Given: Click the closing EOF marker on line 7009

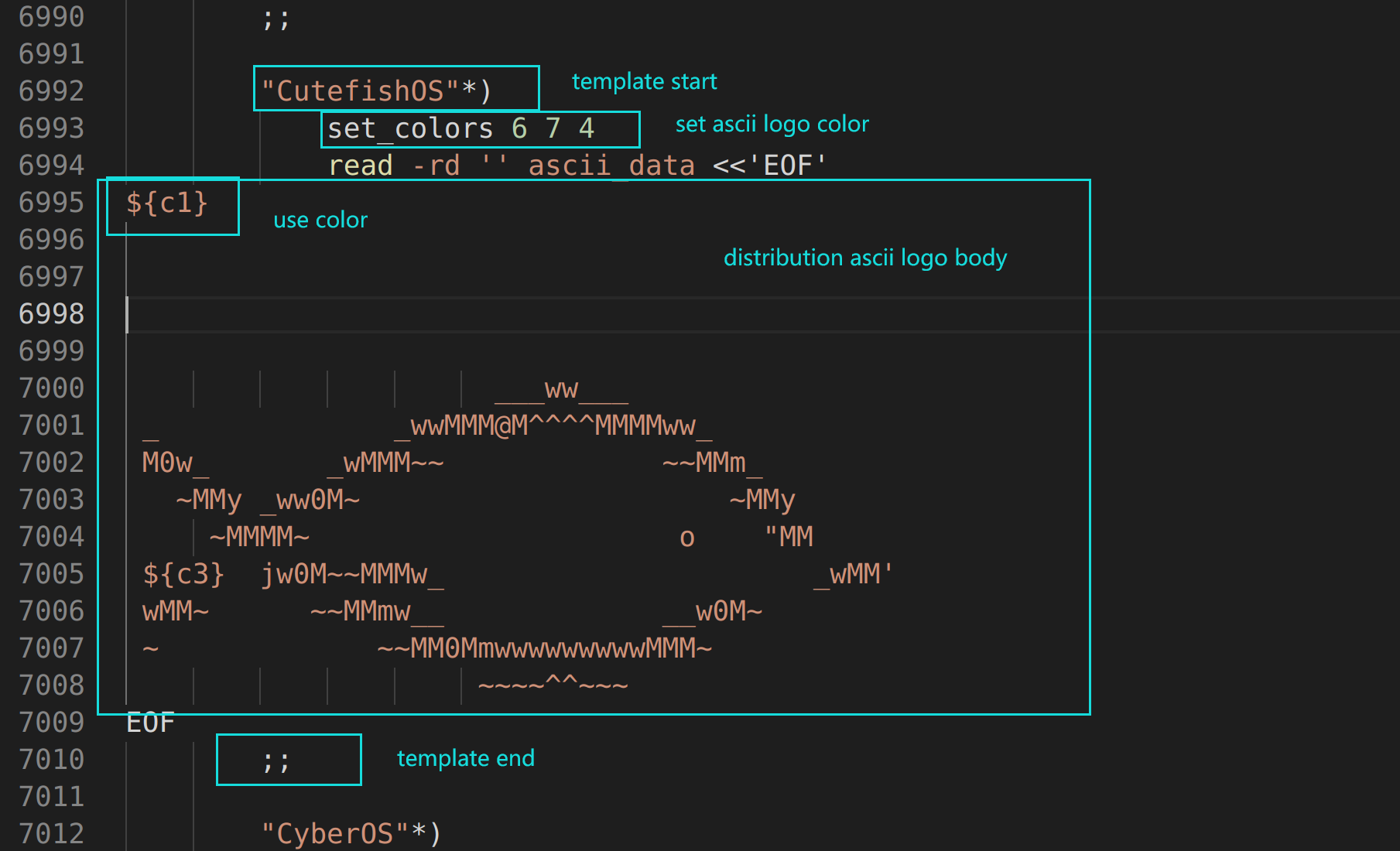Looking at the screenshot, I should [150, 723].
